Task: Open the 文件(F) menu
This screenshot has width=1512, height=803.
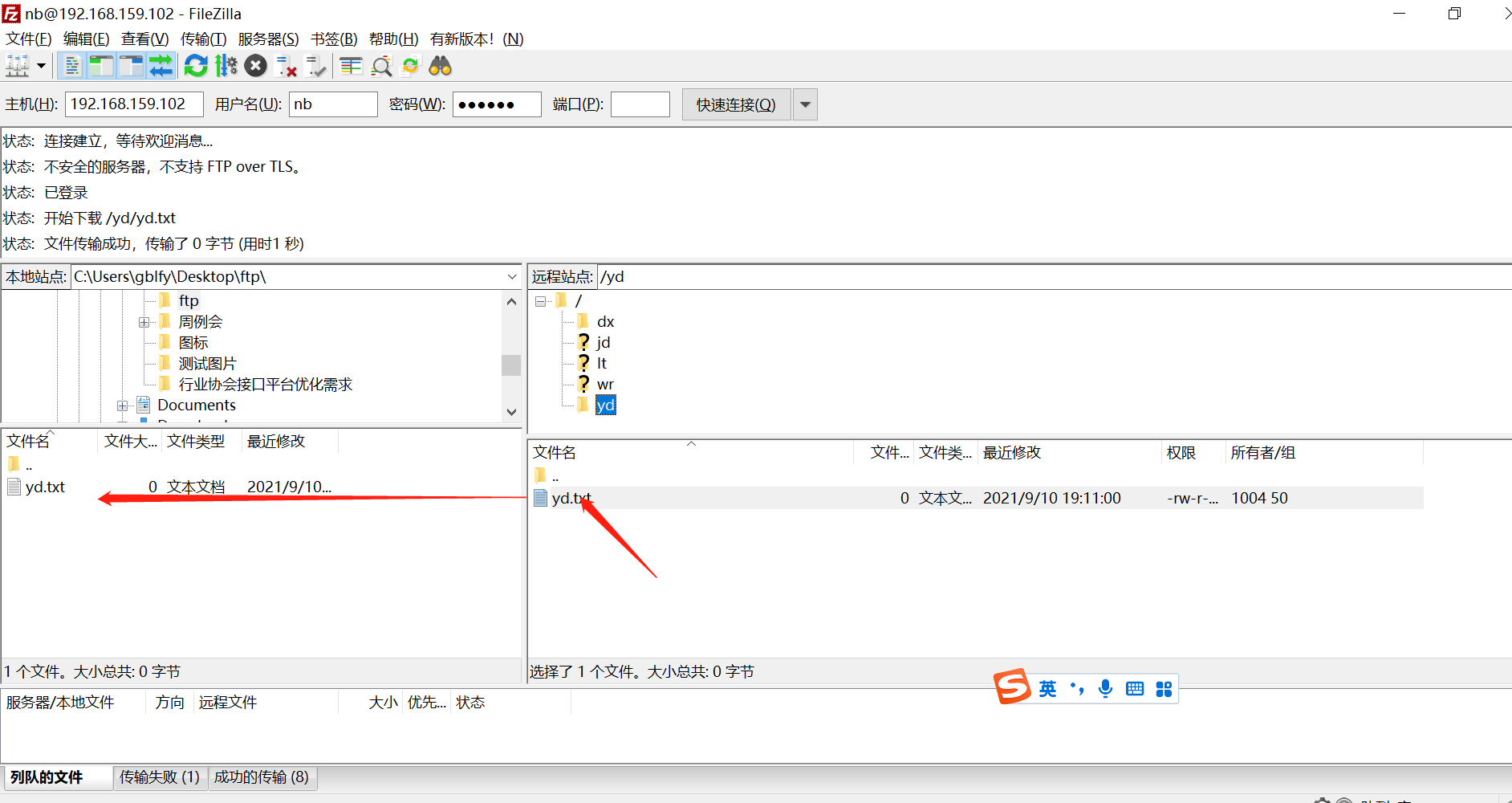Action: click(x=29, y=39)
